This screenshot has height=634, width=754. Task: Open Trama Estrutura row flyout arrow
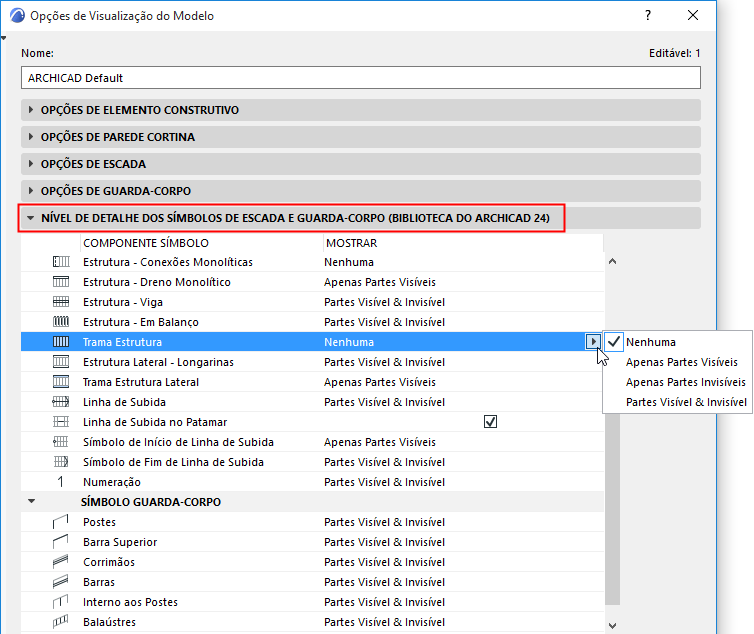click(593, 342)
